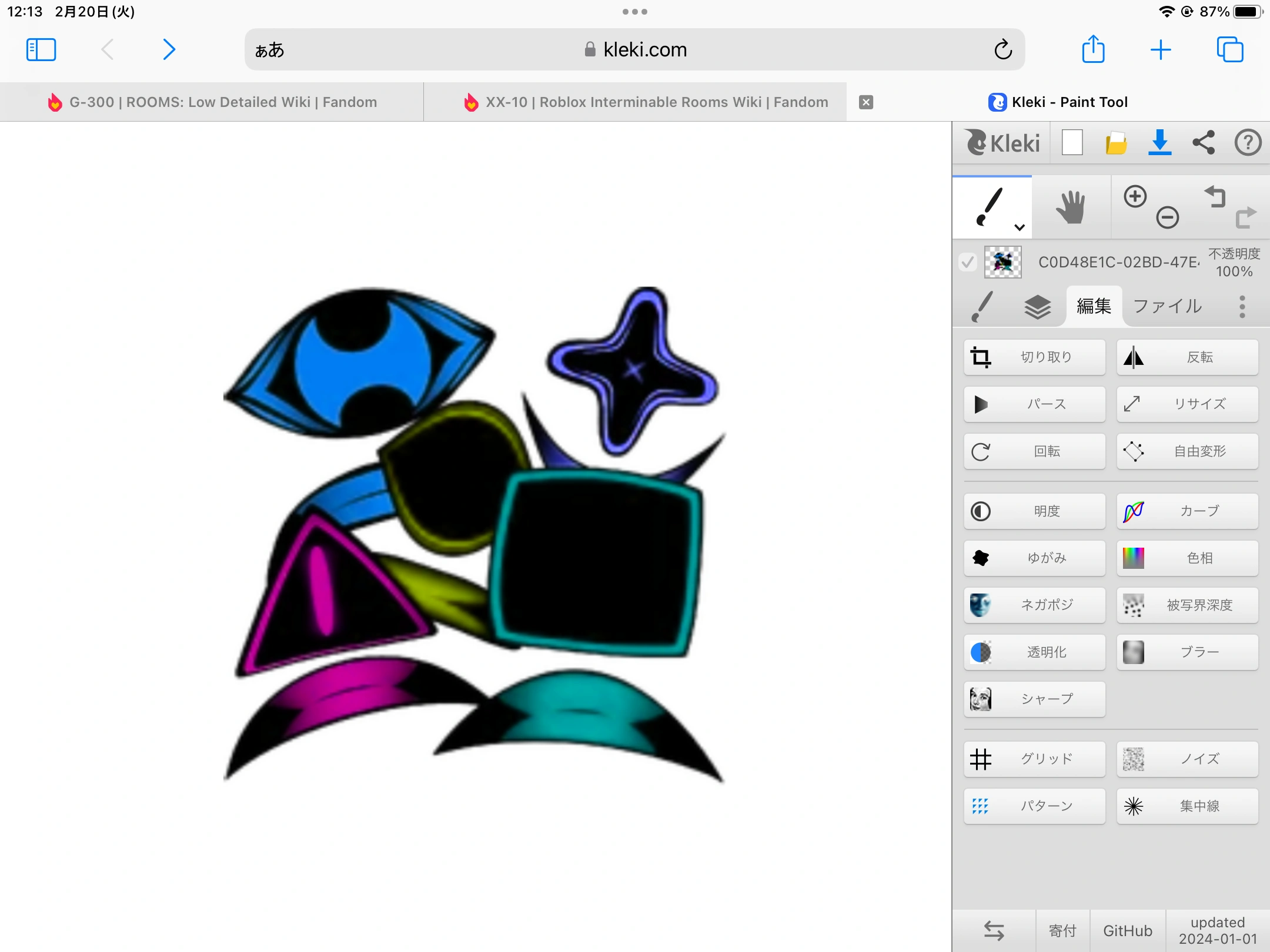
Task: Click the zoom out minus icon
Action: (1167, 218)
